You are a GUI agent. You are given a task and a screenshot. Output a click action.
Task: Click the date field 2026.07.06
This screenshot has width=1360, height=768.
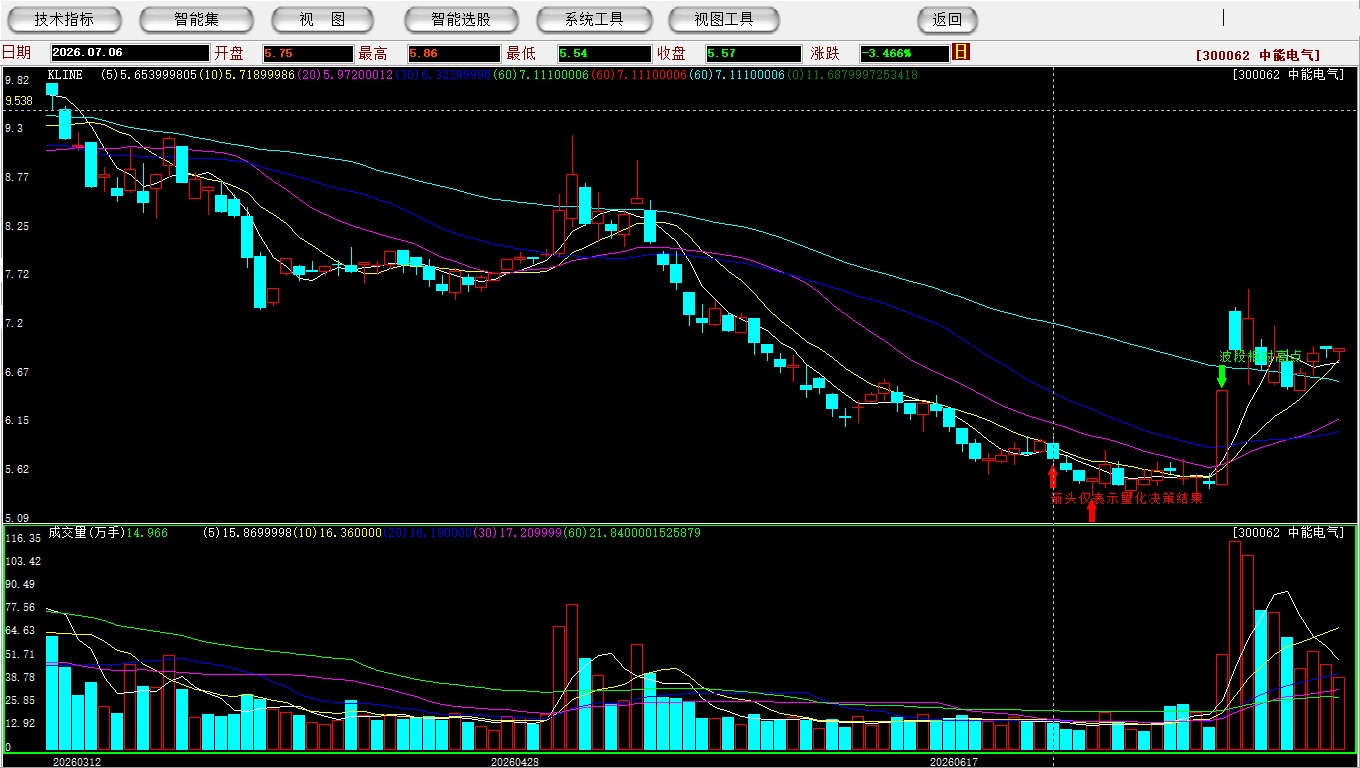tap(130, 53)
